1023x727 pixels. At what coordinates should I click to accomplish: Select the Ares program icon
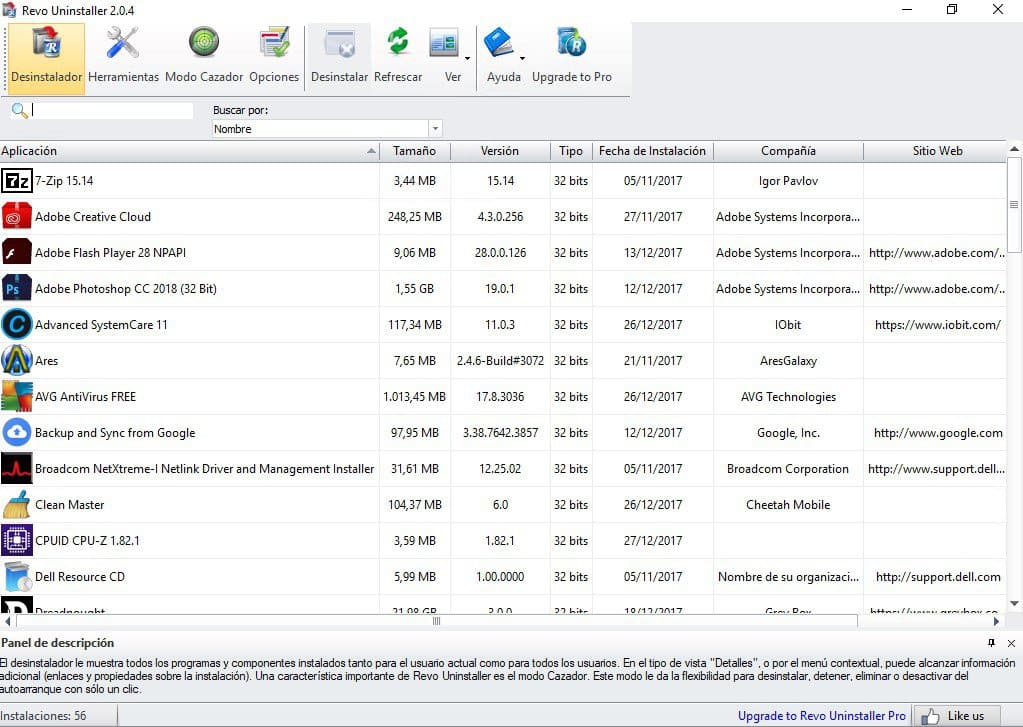coord(16,360)
